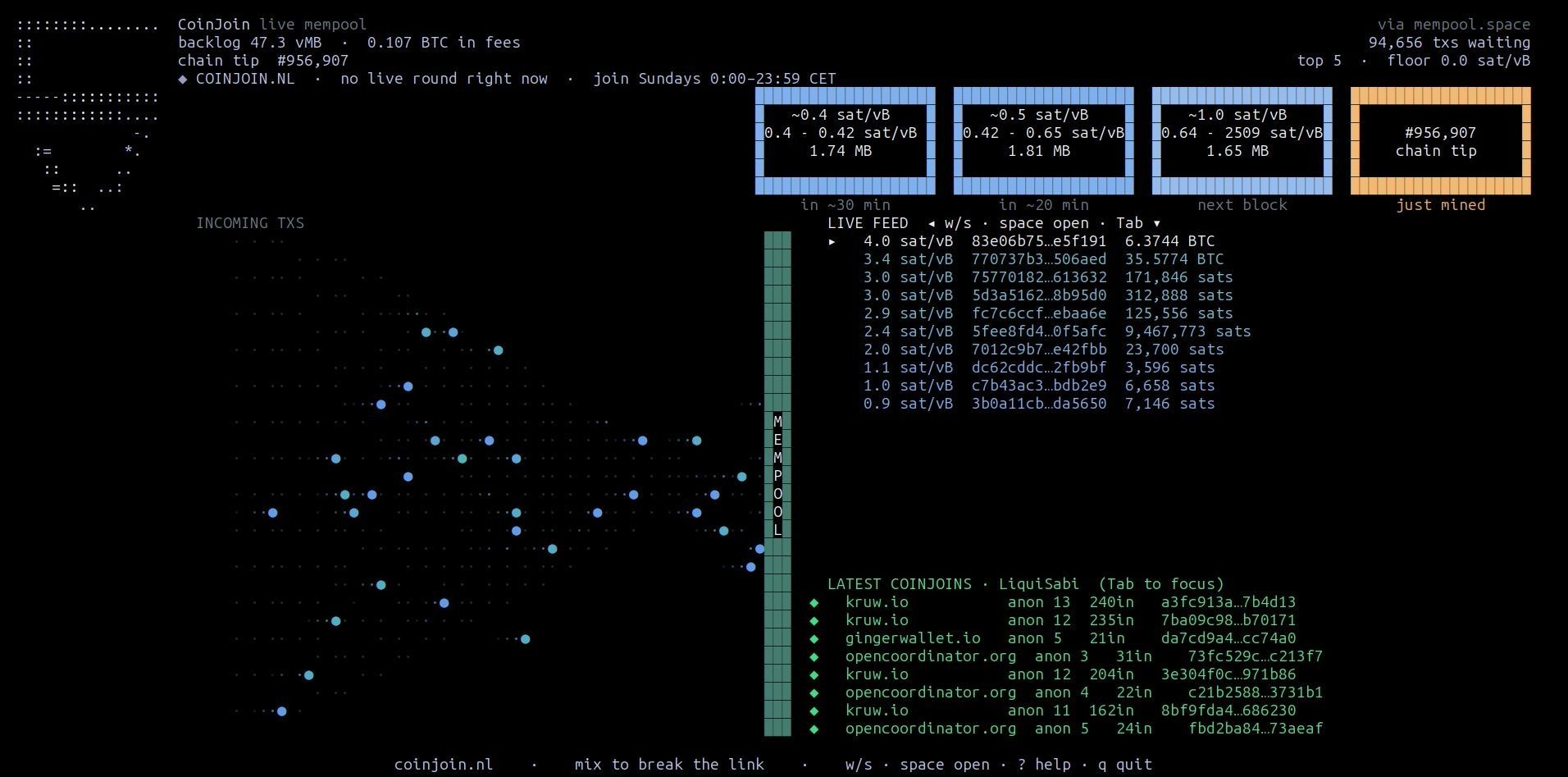Focus the LATEST COINJOINS LiquiSabi panel
Screen dimensions: 1568x777
[x=1025, y=584]
